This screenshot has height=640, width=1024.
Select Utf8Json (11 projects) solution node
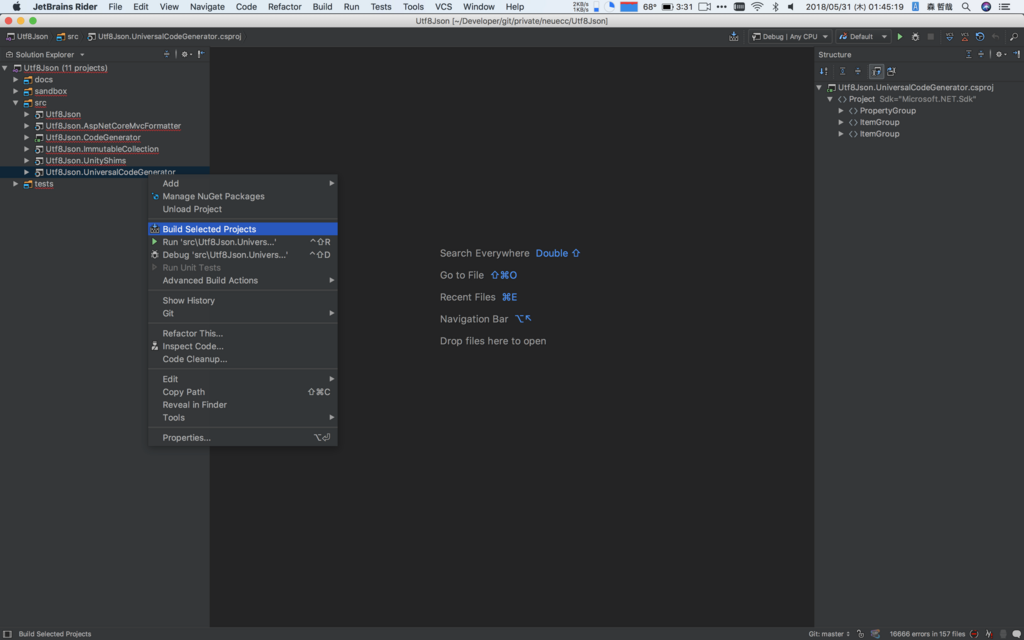pyautogui.click(x=65, y=68)
